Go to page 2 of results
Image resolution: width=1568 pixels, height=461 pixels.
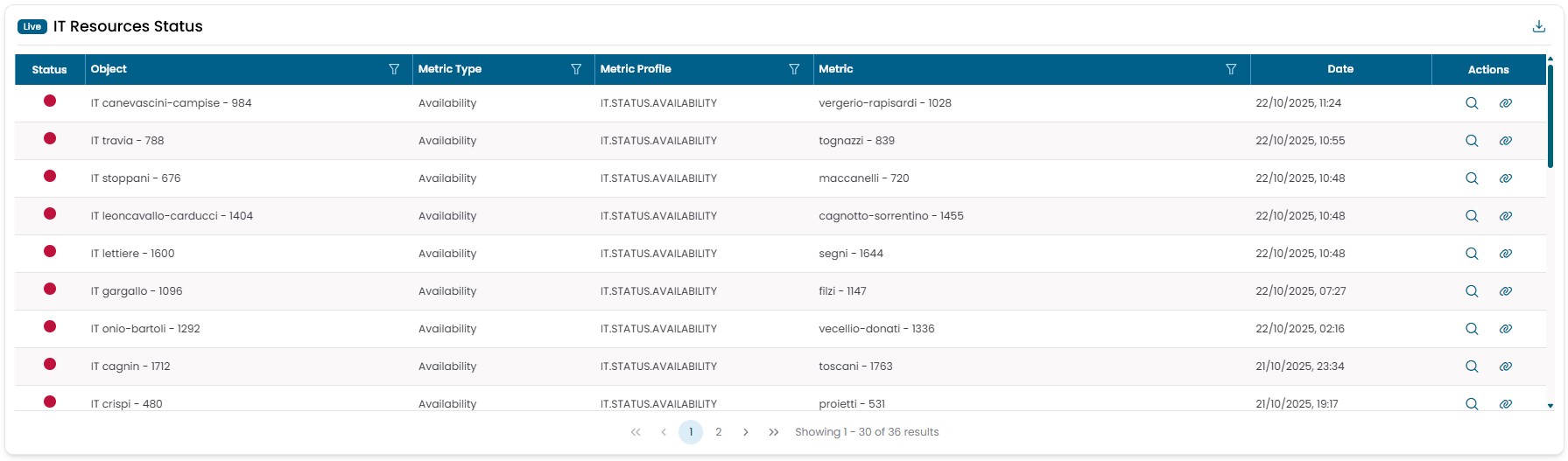tap(718, 432)
